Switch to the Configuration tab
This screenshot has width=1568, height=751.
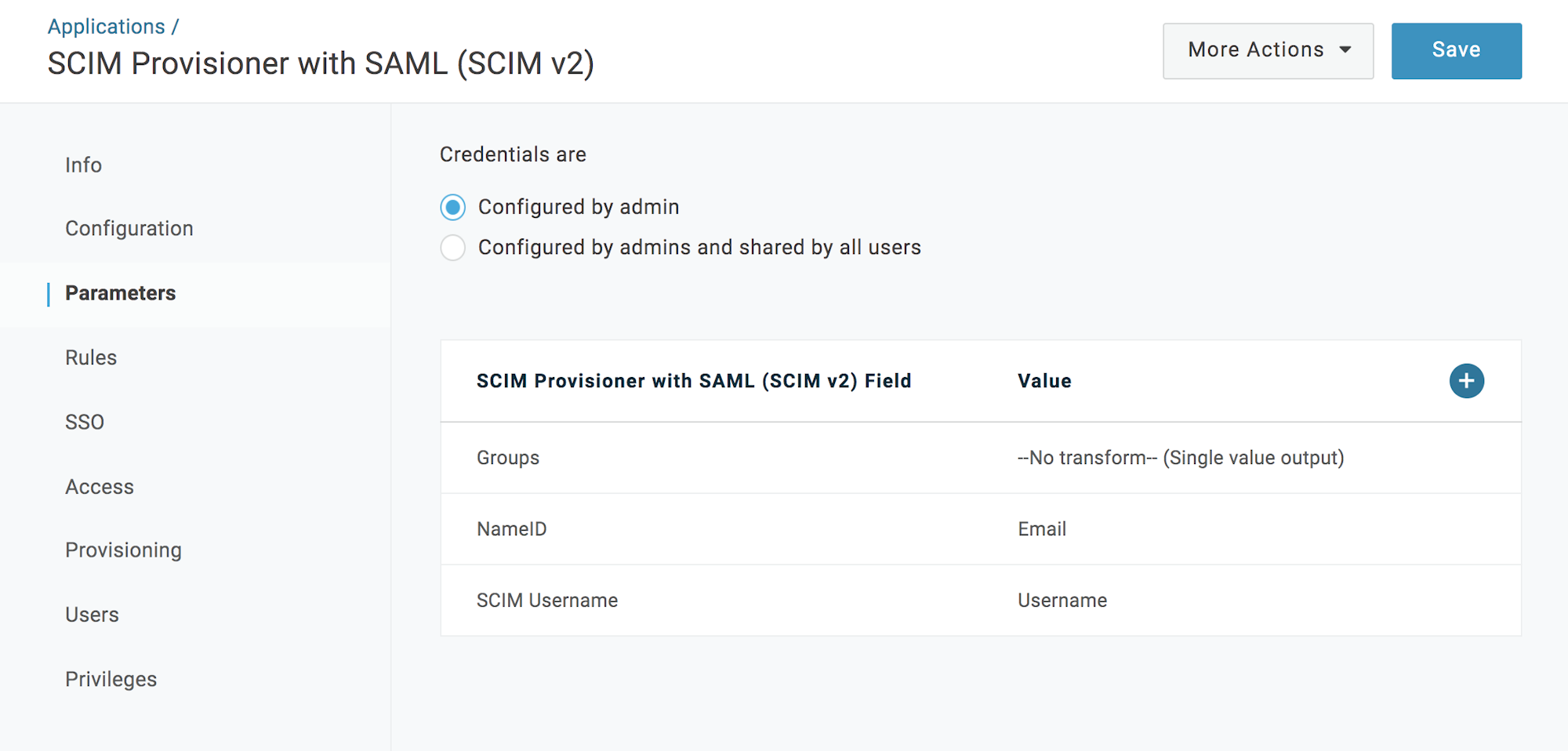(129, 228)
